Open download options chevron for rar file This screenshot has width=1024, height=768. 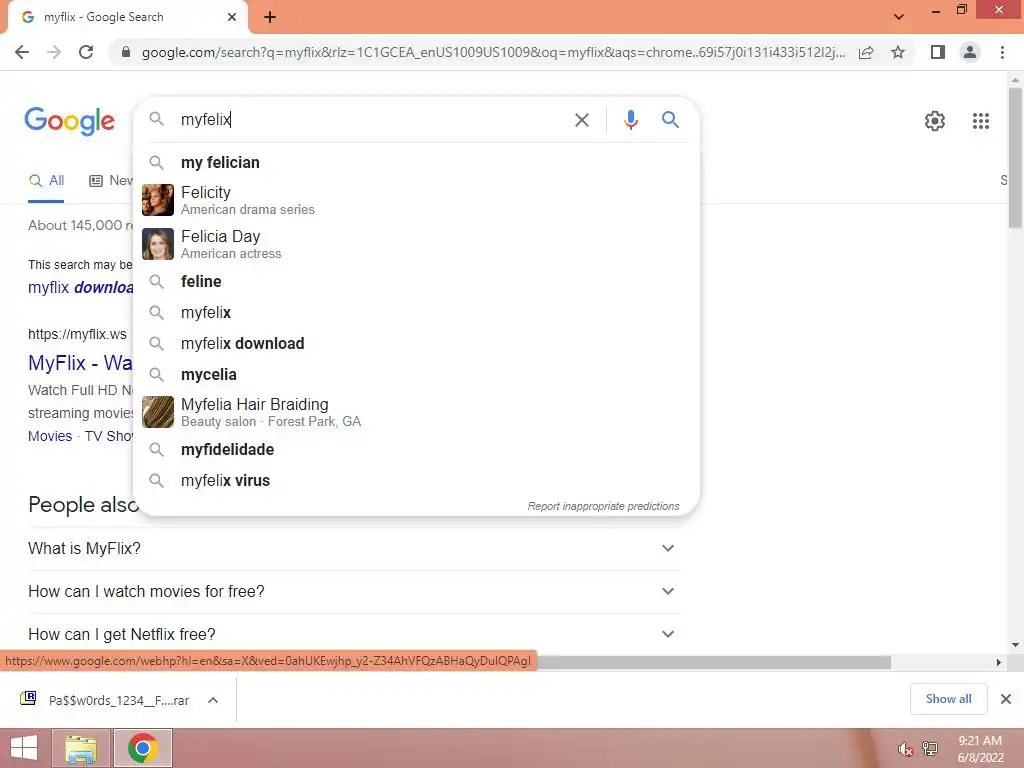pyautogui.click(x=213, y=700)
